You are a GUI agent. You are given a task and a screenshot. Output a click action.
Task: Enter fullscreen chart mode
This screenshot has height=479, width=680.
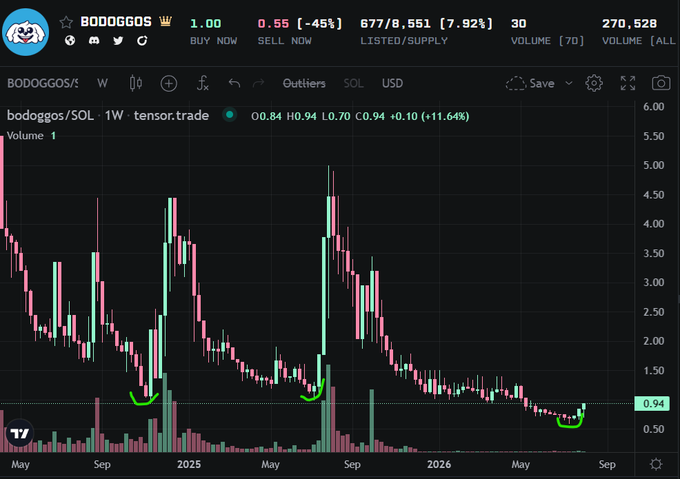[628, 83]
